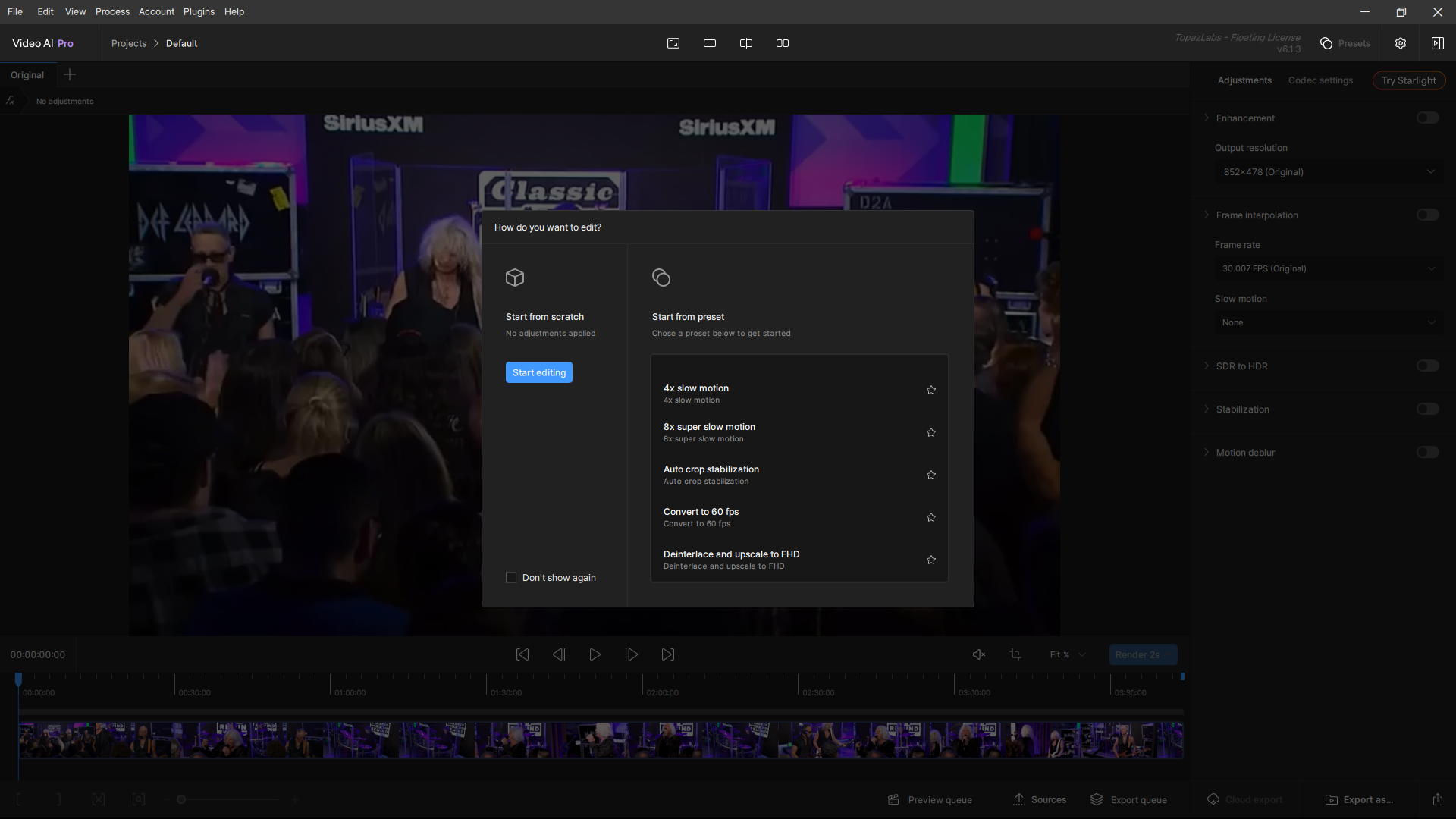Click the Start from scratch cube icon
This screenshot has width=1456, height=819.
click(x=515, y=278)
